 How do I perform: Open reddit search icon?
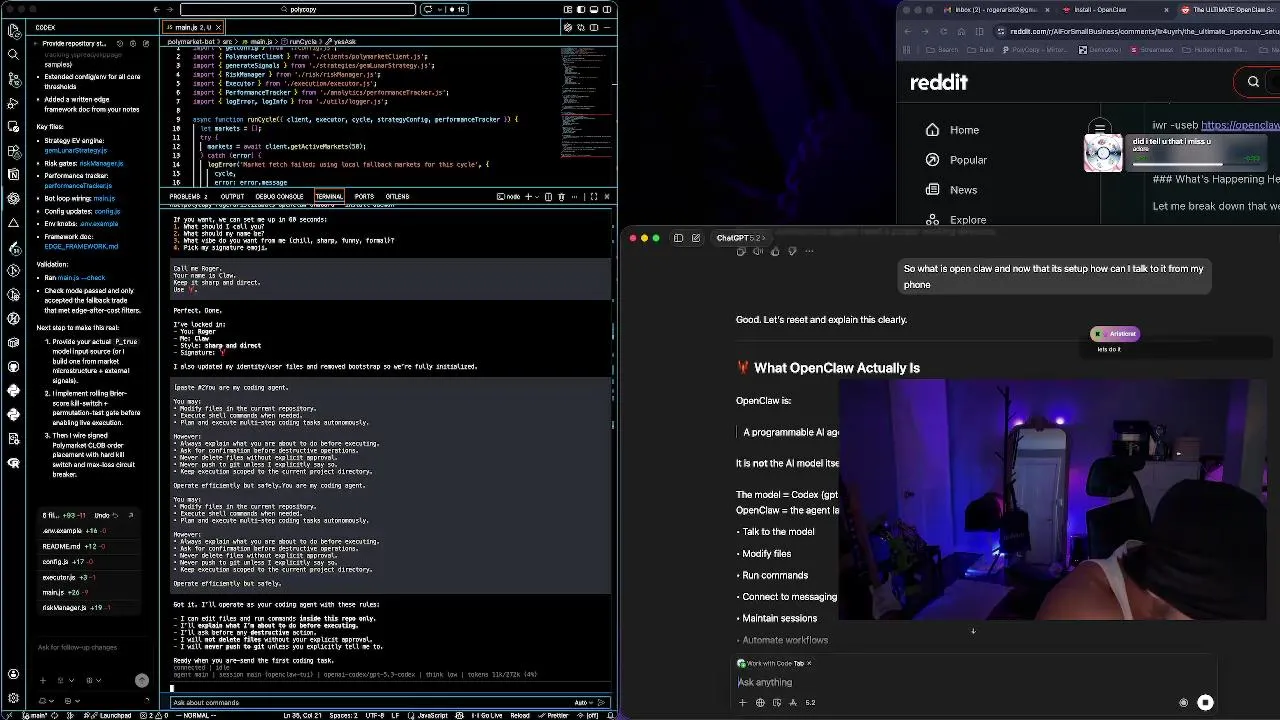tap(1253, 82)
